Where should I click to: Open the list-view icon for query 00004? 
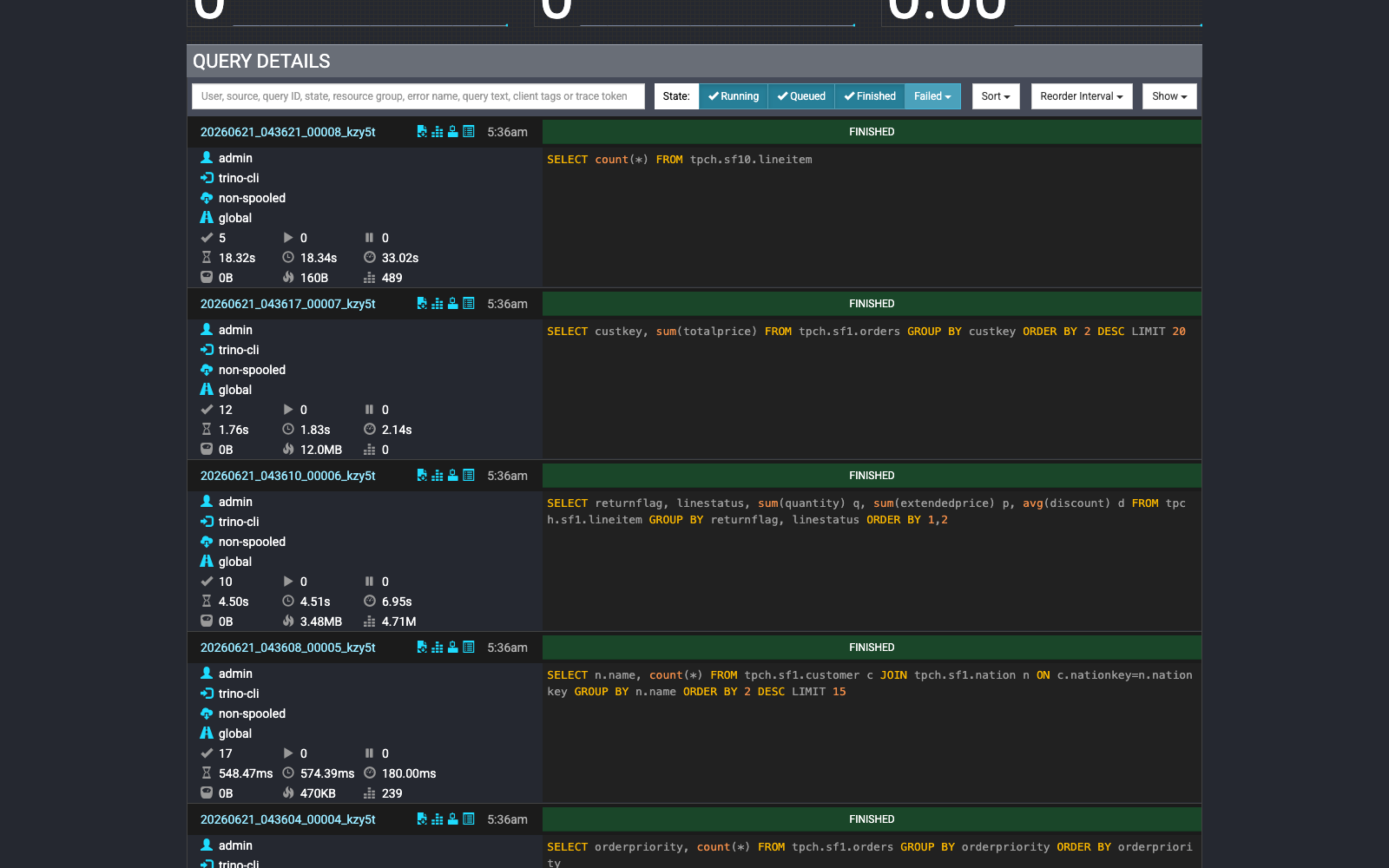(469, 819)
